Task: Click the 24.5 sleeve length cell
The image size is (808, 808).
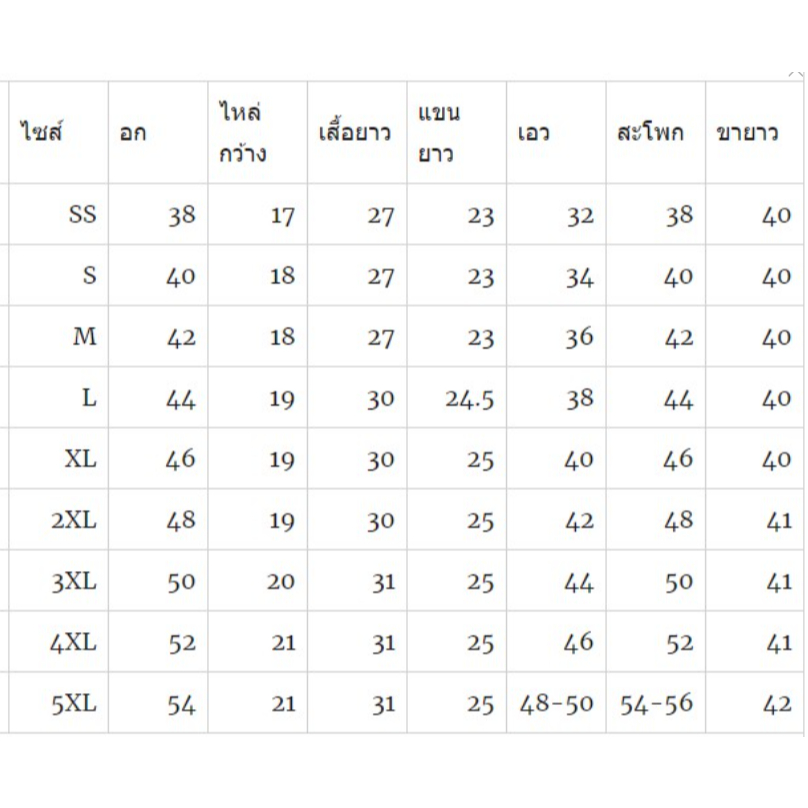Action: pyautogui.click(x=470, y=399)
